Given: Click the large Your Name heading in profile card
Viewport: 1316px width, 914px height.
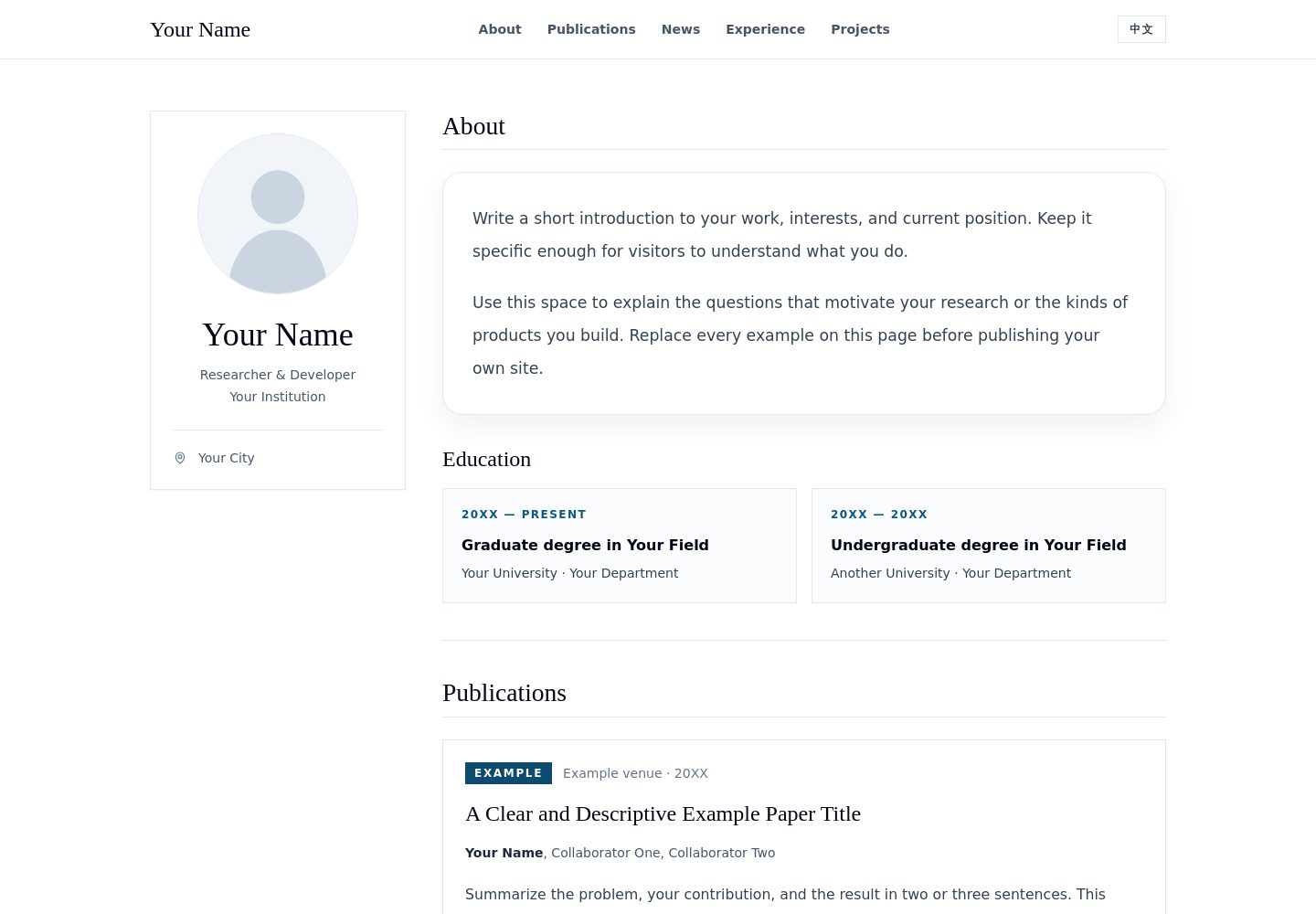Looking at the screenshot, I should tap(278, 335).
